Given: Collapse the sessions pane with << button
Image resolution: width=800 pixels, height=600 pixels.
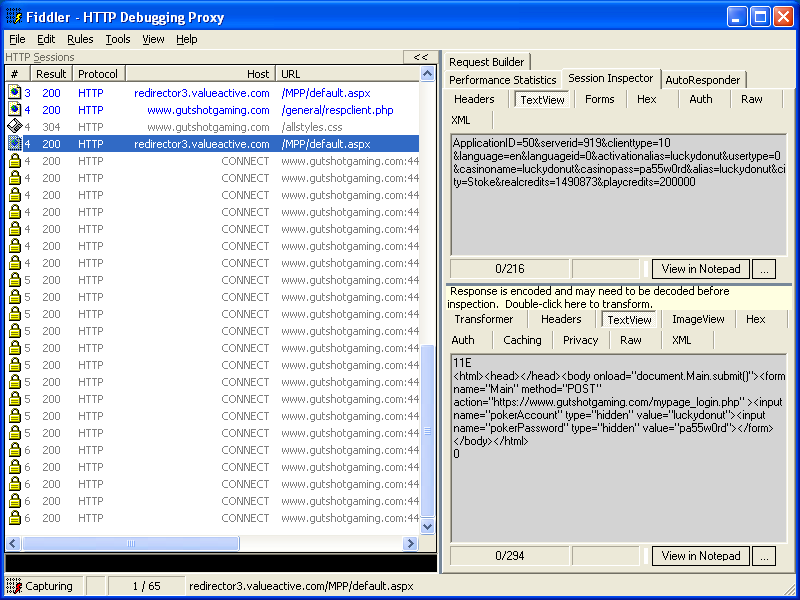Looking at the screenshot, I should pos(420,57).
